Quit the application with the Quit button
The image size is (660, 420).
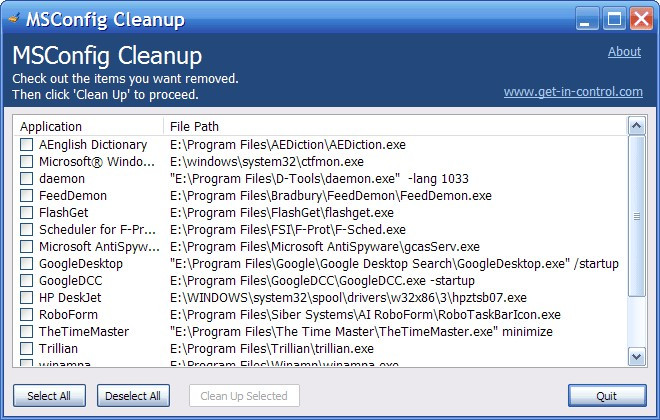607,396
